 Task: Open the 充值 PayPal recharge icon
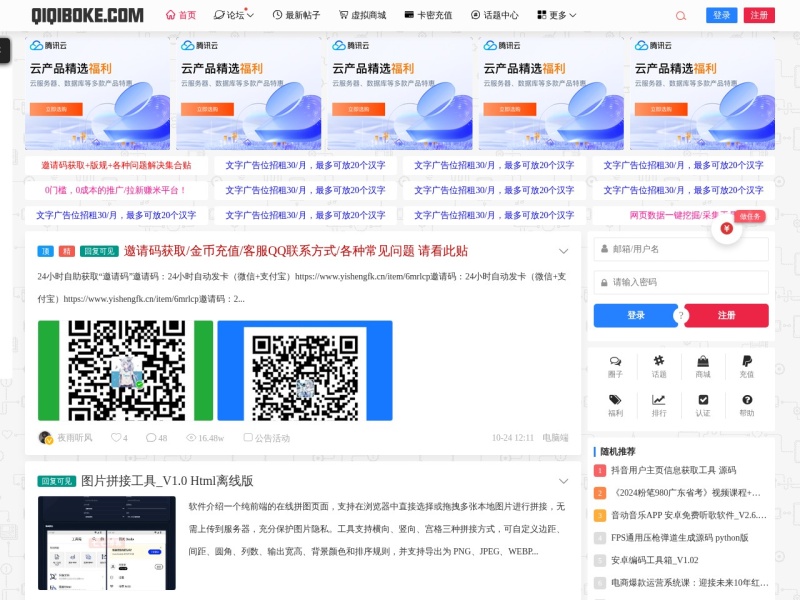pos(747,367)
